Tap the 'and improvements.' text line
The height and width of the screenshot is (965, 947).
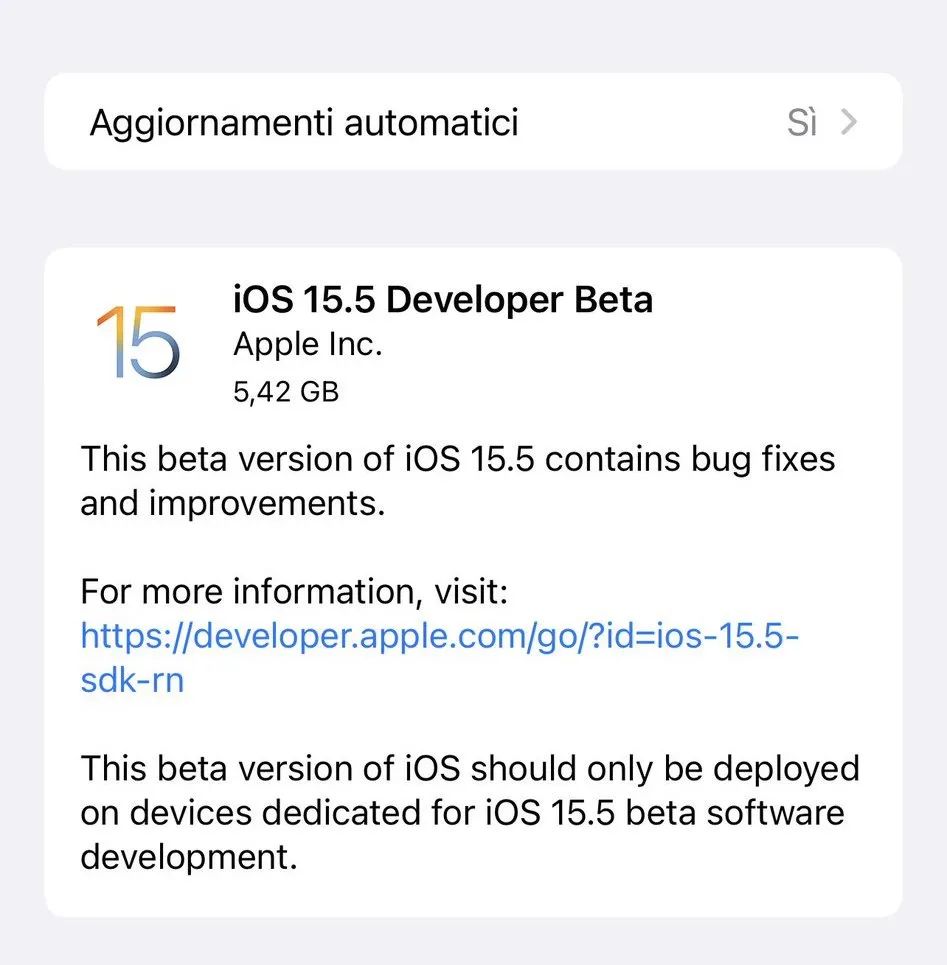click(x=232, y=504)
